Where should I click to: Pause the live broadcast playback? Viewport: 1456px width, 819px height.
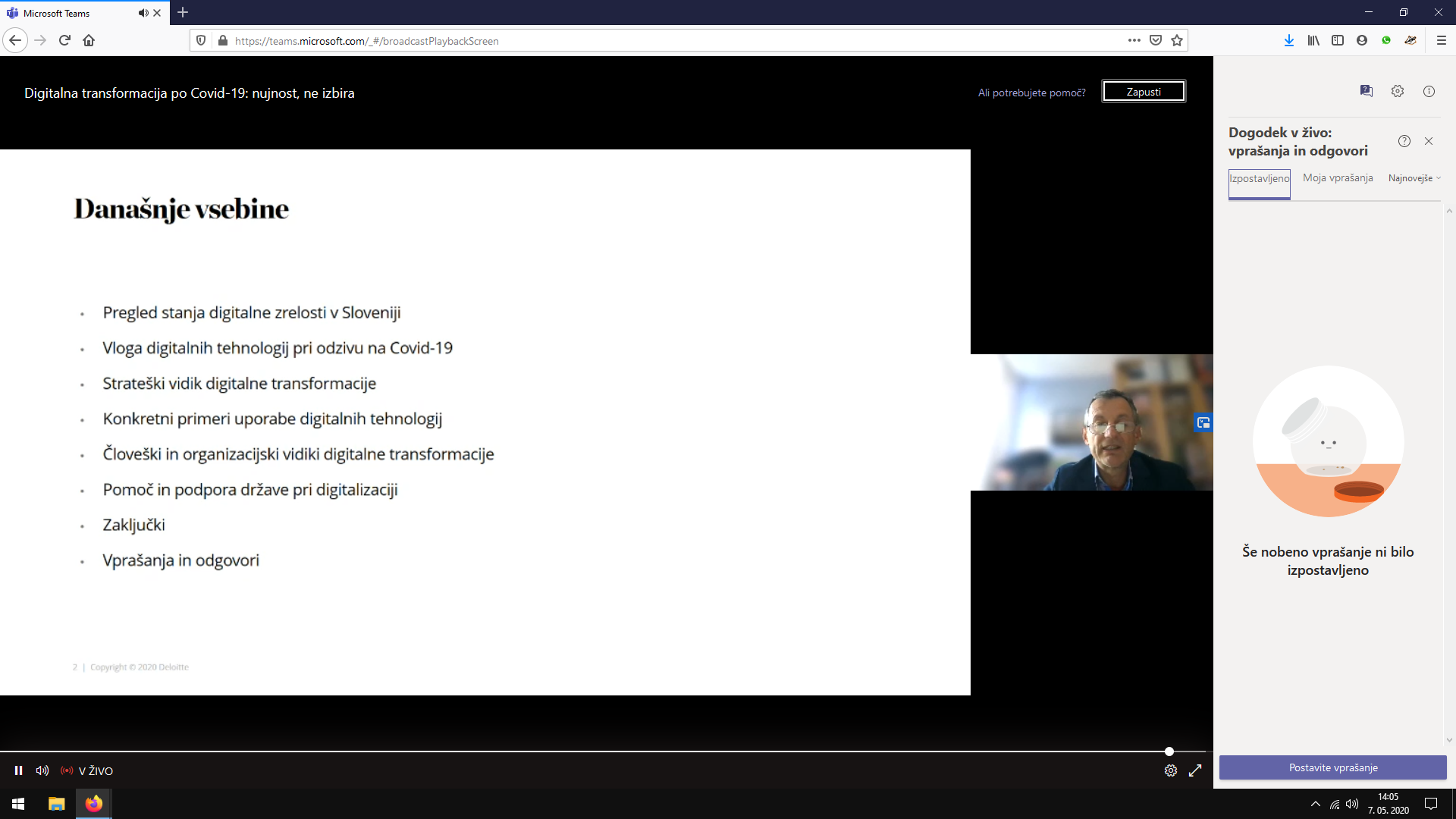point(18,770)
